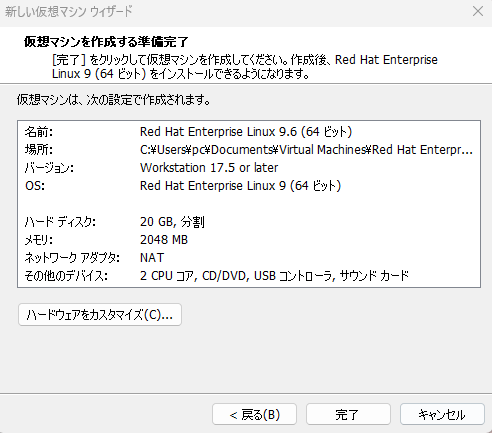
Task: Select the ネットワーク アダプタ label
Action: click(x=72, y=258)
